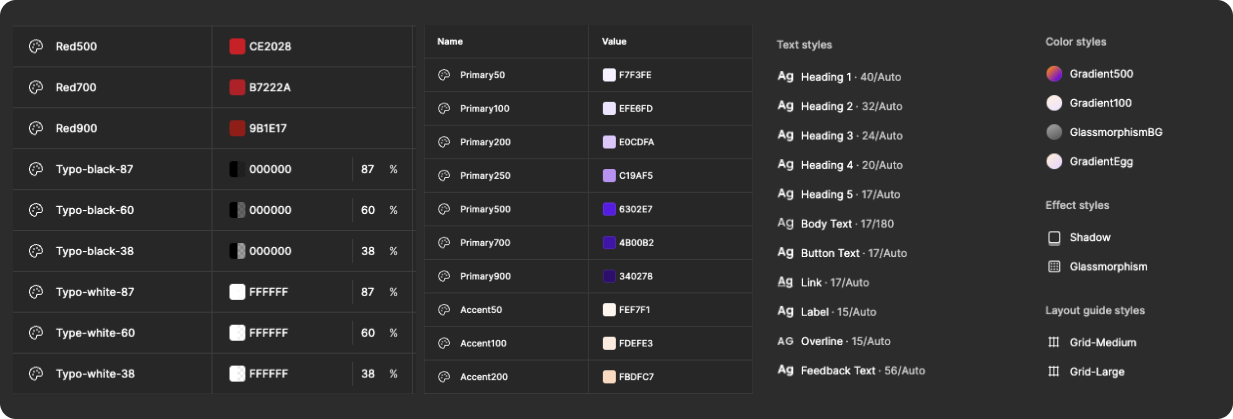
Task: Select the Feedback Text 56/Auto style
Action: (x=862, y=370)
